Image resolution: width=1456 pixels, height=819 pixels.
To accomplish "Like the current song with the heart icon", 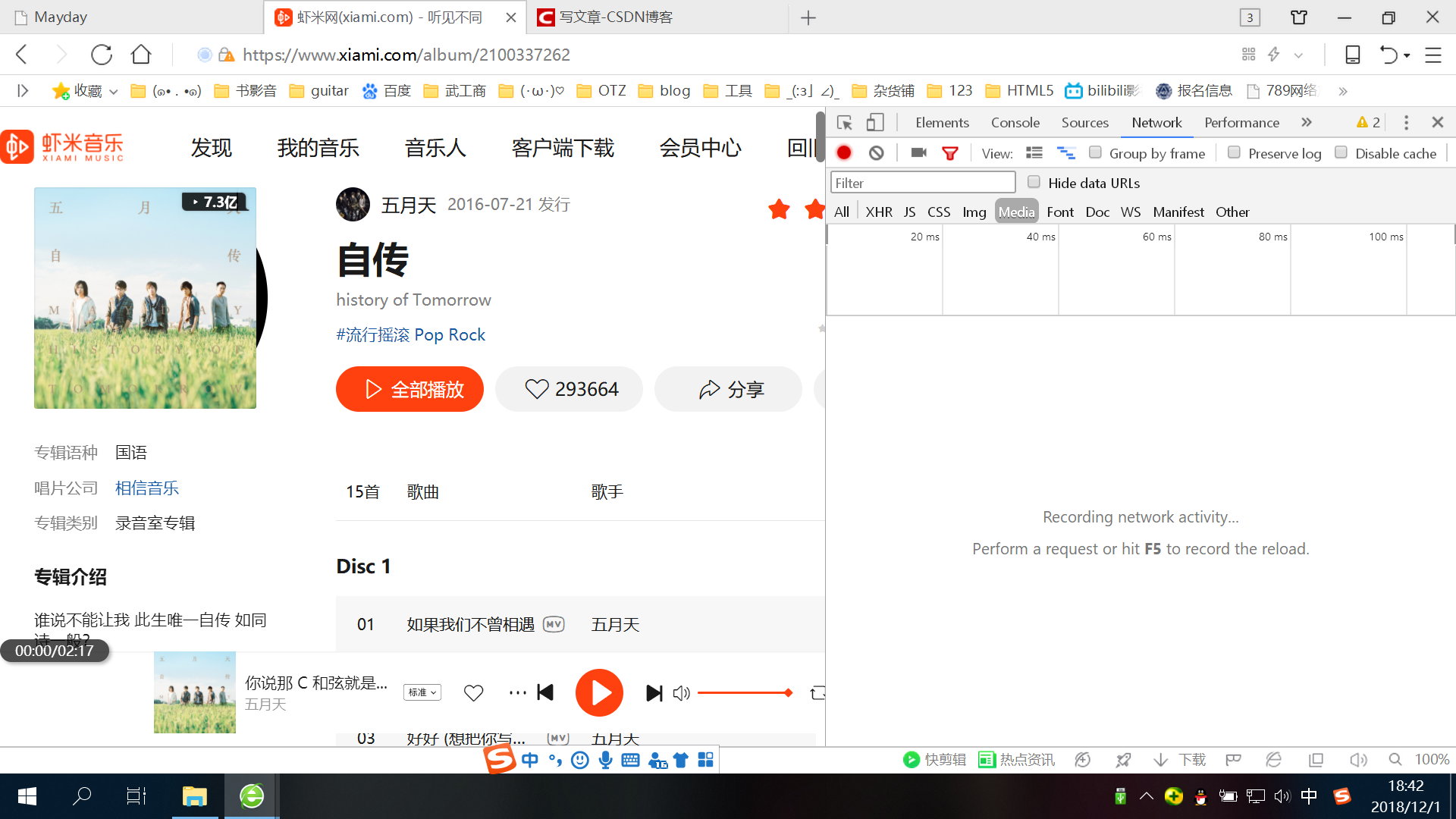I will pyautogui.click(x=473, y=693).
